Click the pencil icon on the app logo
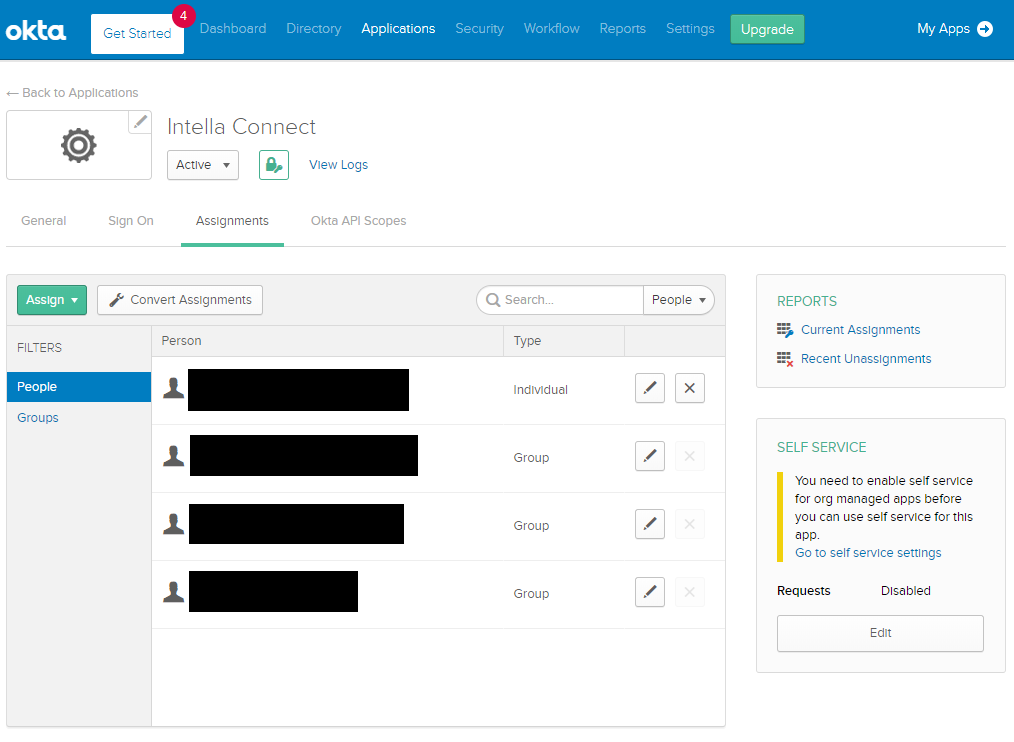The height and width of the screenshot is (742, 1014). [139, 122]
